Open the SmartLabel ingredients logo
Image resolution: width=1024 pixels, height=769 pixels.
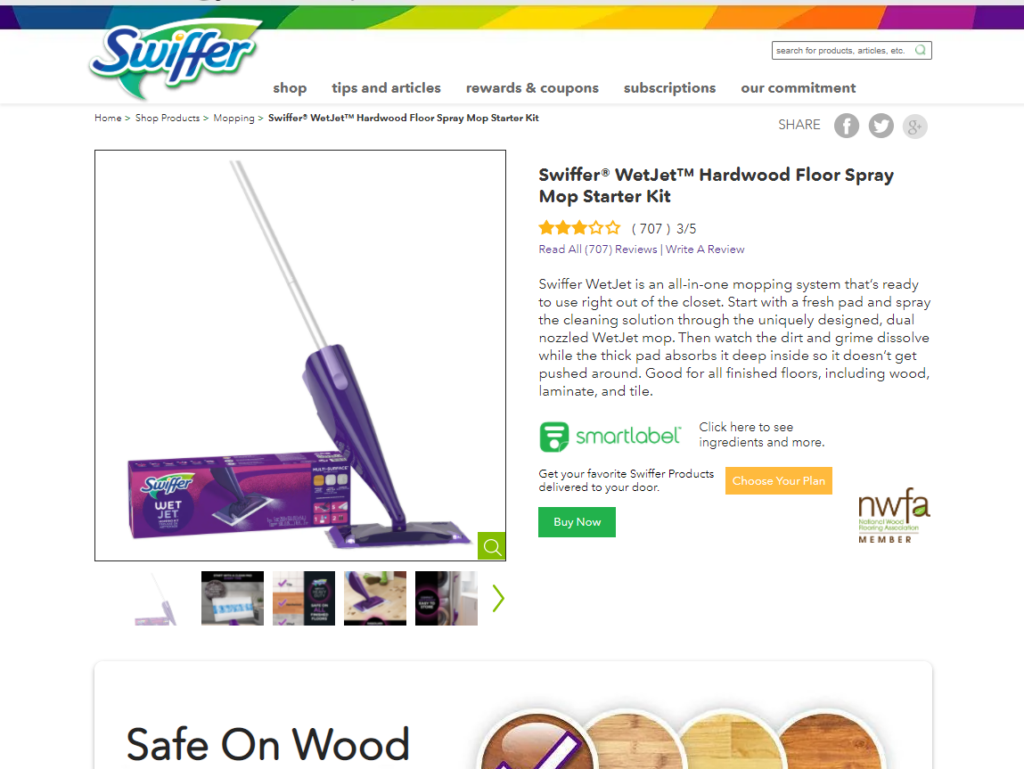[609, 436]
